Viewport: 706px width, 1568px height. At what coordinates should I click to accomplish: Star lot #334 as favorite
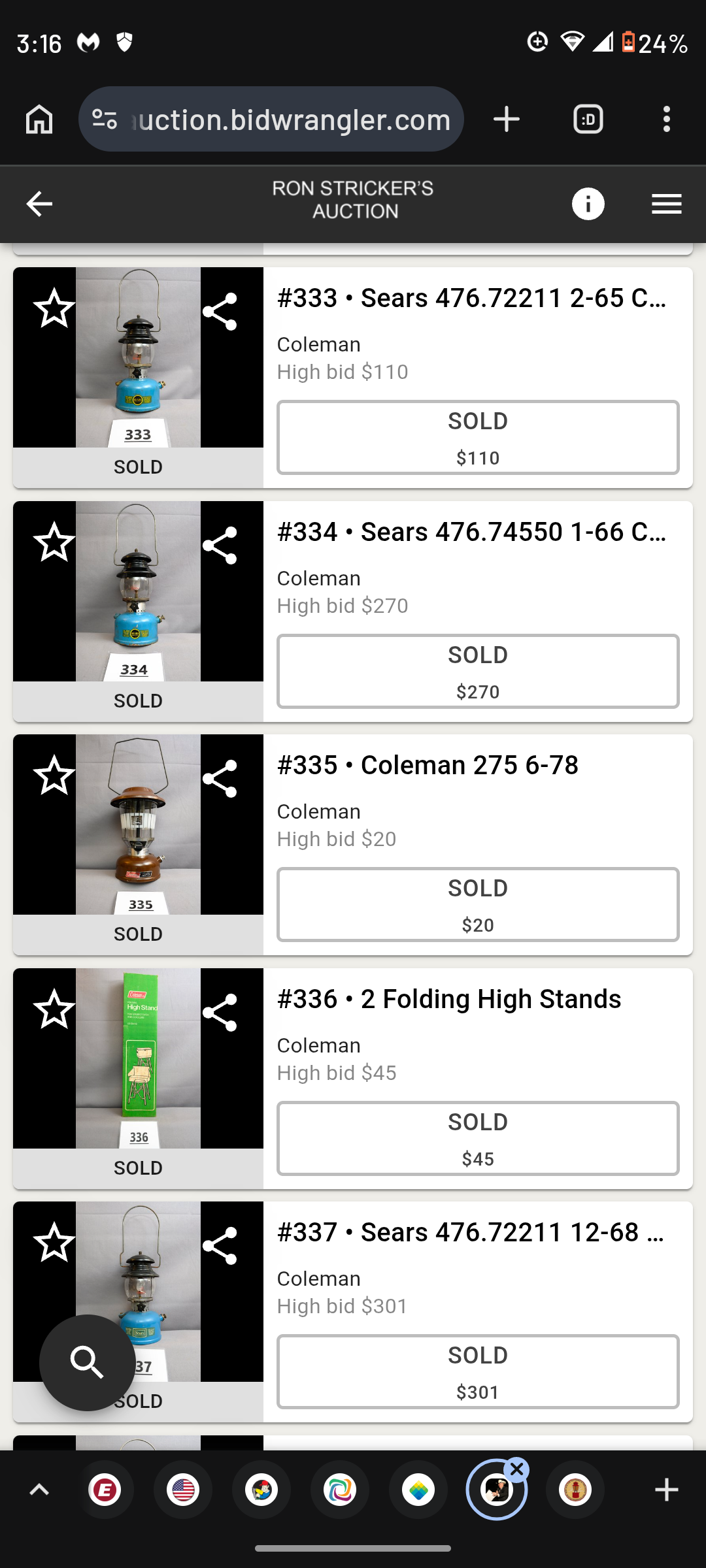tap(54, 542)
